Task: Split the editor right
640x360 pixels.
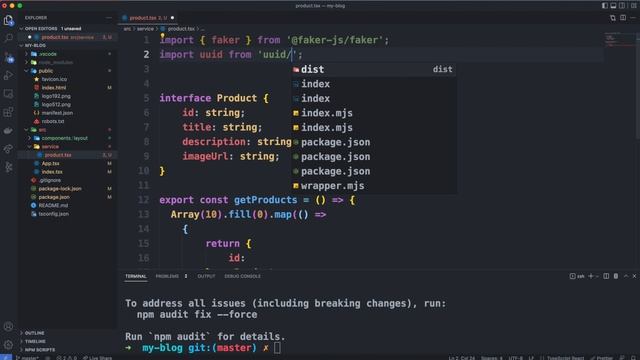Action: tap(623, 18)
